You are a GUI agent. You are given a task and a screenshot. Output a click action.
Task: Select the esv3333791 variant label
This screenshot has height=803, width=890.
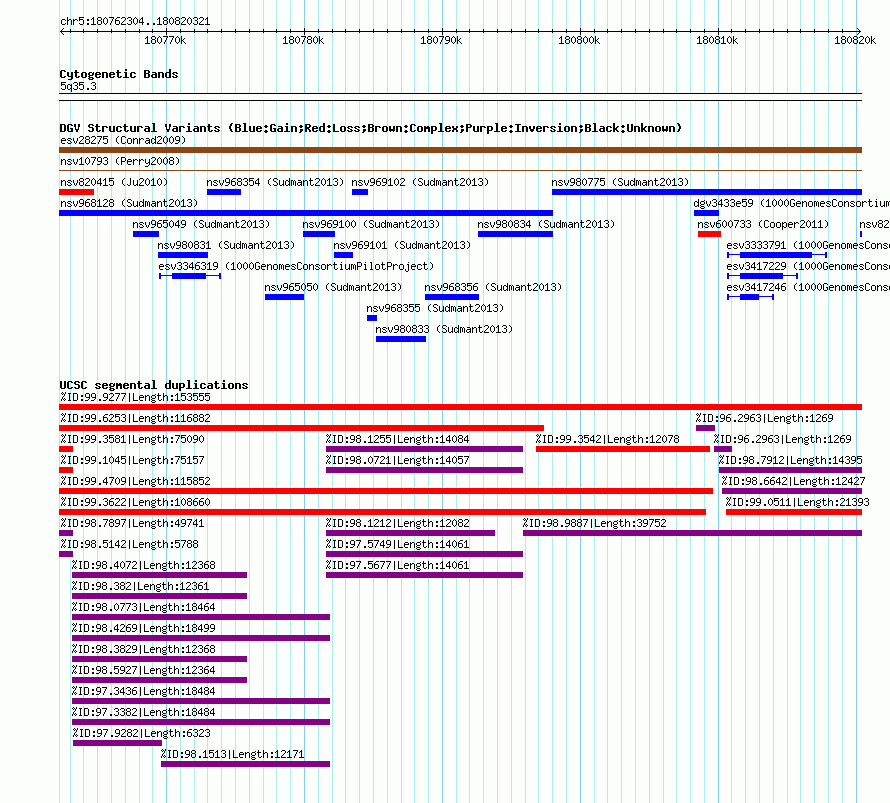tap(808, 245)
